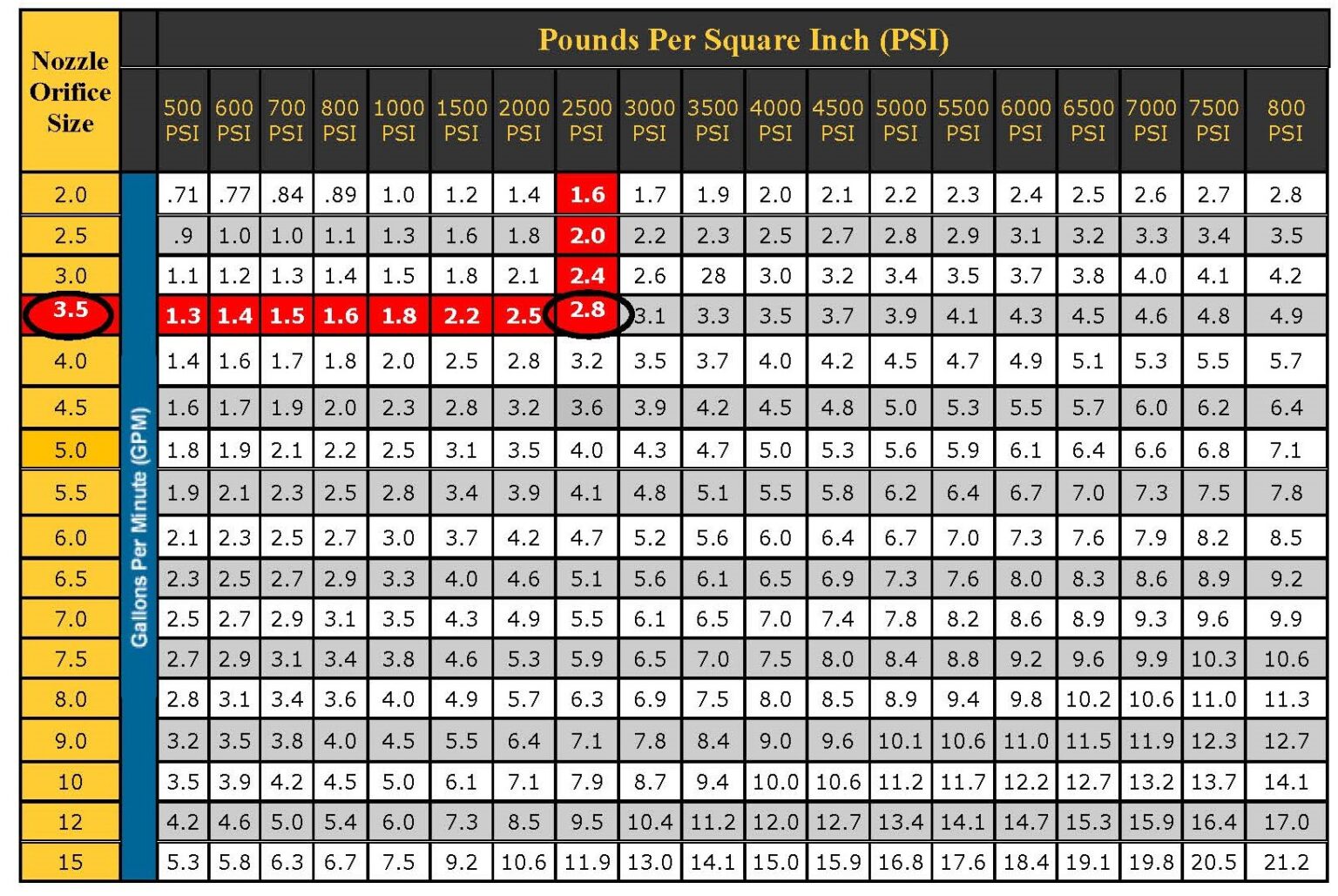The width and height of the screenshot is (1338, 896).
Task: Click the vertical Gallons Per Minute label
Action: pyautogui.click(x=139, y=527)
